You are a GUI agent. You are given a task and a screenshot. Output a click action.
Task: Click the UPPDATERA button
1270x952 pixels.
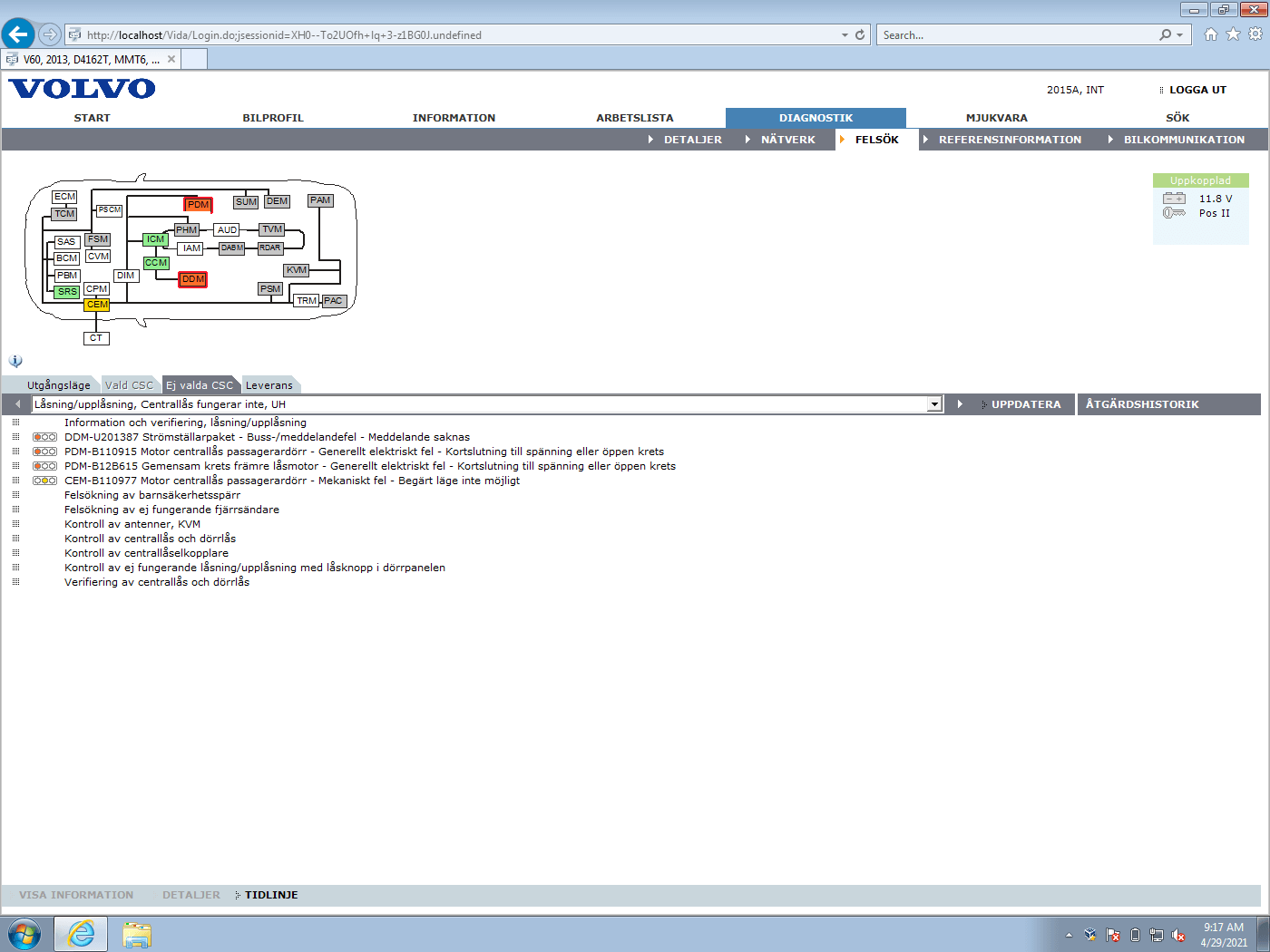pyautogui.click(x=1025, y=404)
